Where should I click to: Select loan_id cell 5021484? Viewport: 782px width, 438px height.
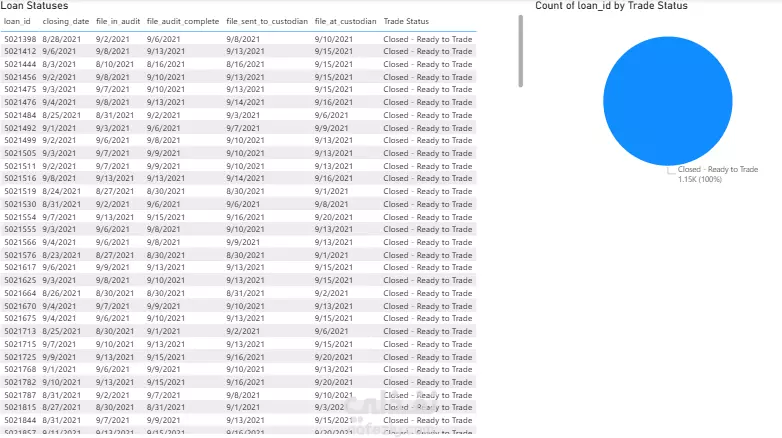pyautogui.click(x=20, y=115)
